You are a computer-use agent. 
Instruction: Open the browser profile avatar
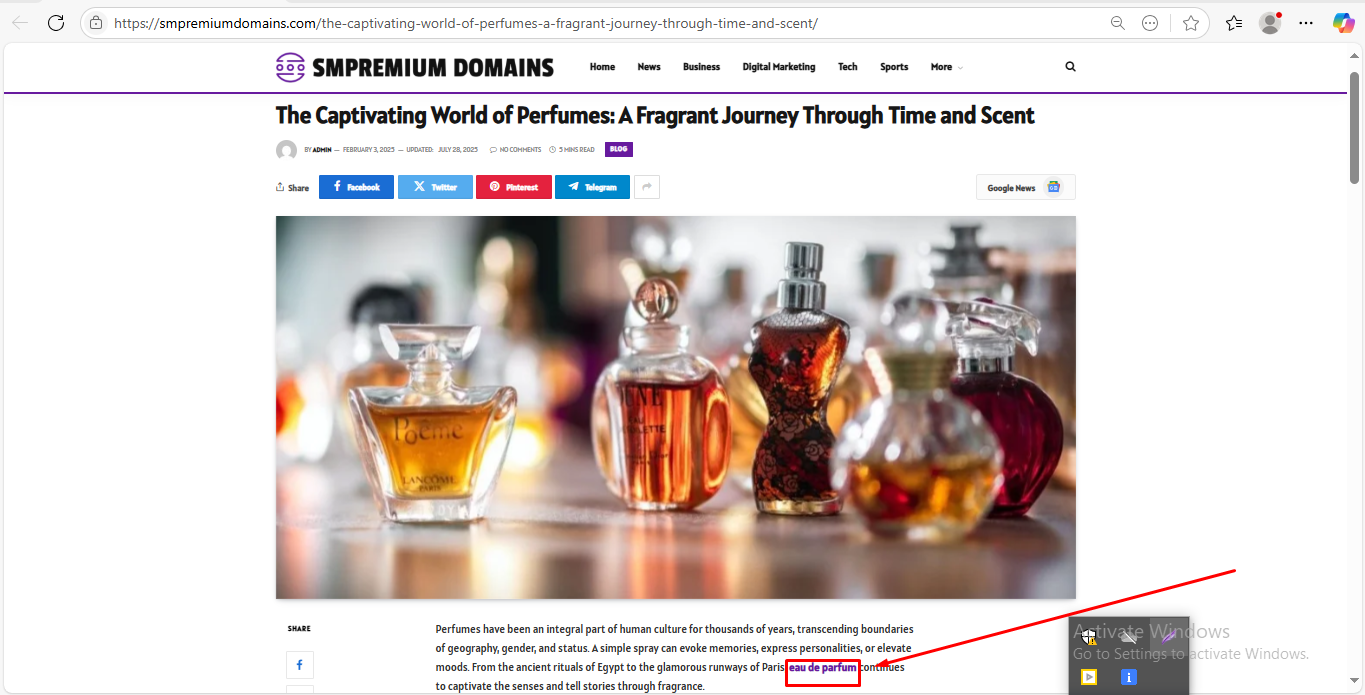click(1270, 23)
